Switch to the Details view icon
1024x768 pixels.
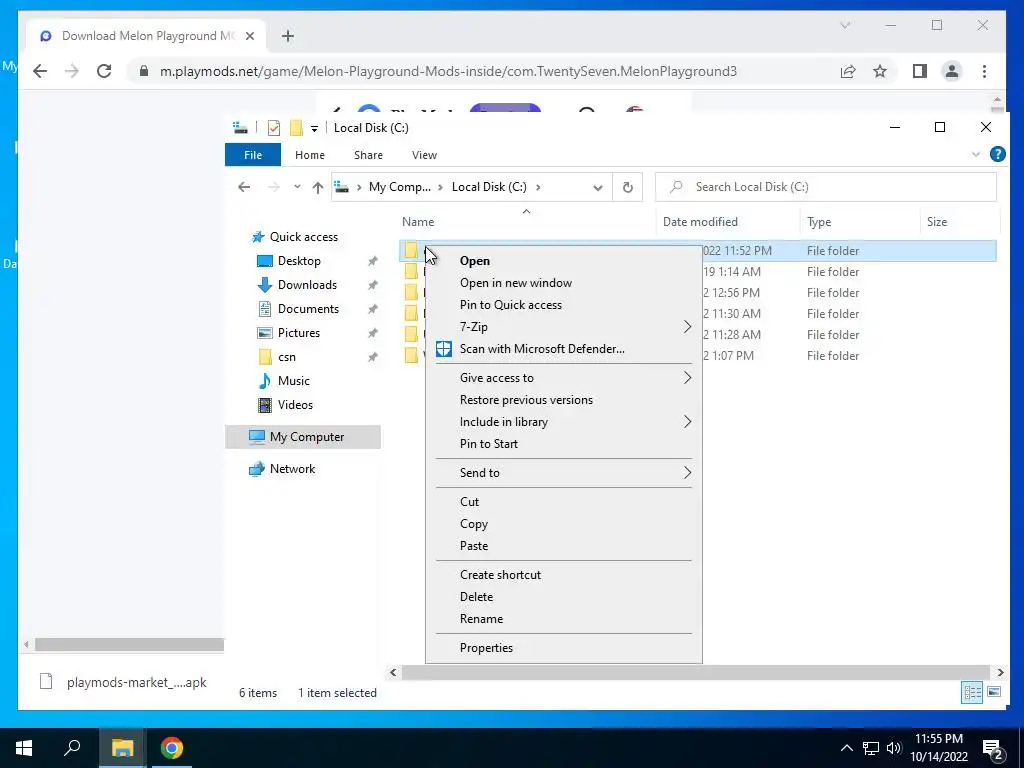click(972, 692)
